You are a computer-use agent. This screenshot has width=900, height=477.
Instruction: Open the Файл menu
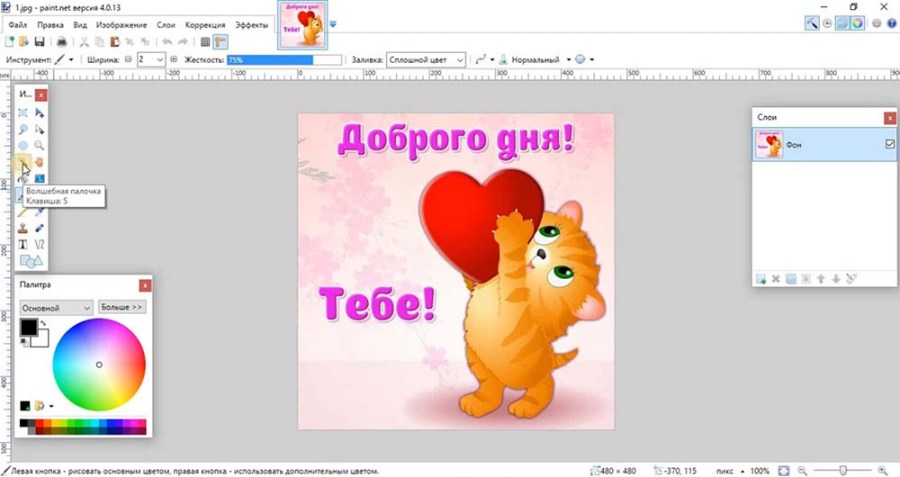(18, 25)
